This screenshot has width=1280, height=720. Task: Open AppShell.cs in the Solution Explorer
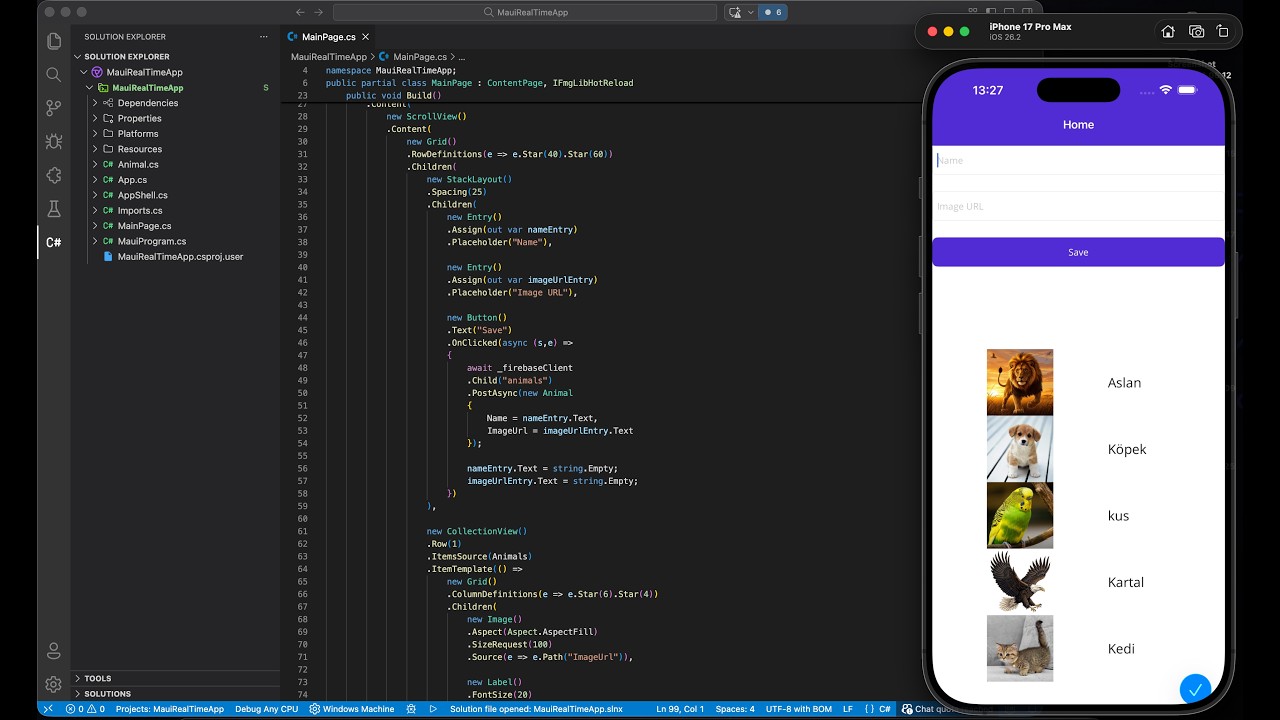click(143, 195)
